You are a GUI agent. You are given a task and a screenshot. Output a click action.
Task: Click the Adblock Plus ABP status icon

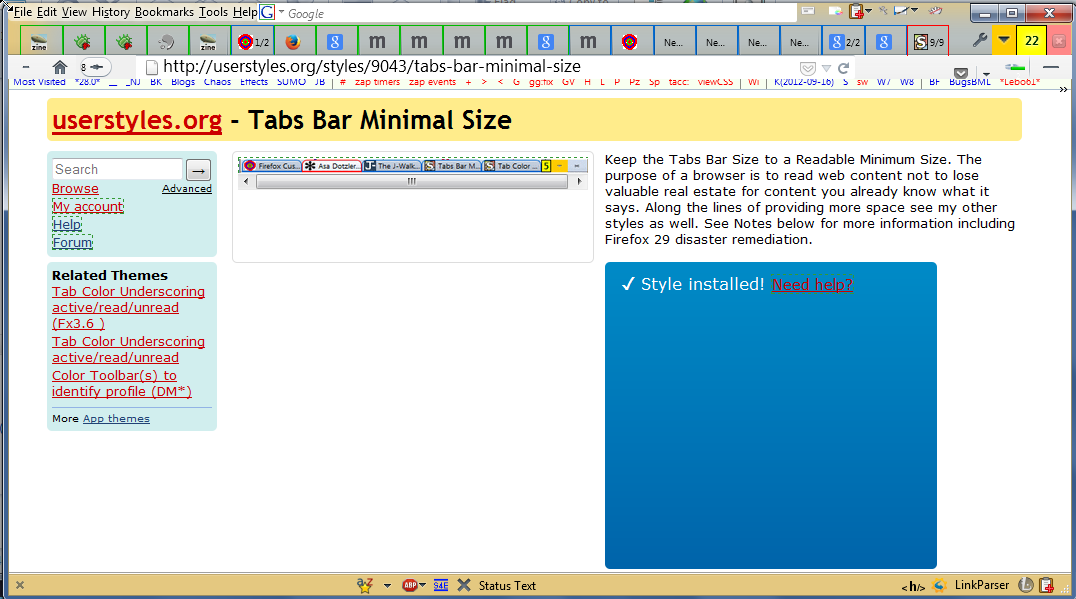[410, 585]
